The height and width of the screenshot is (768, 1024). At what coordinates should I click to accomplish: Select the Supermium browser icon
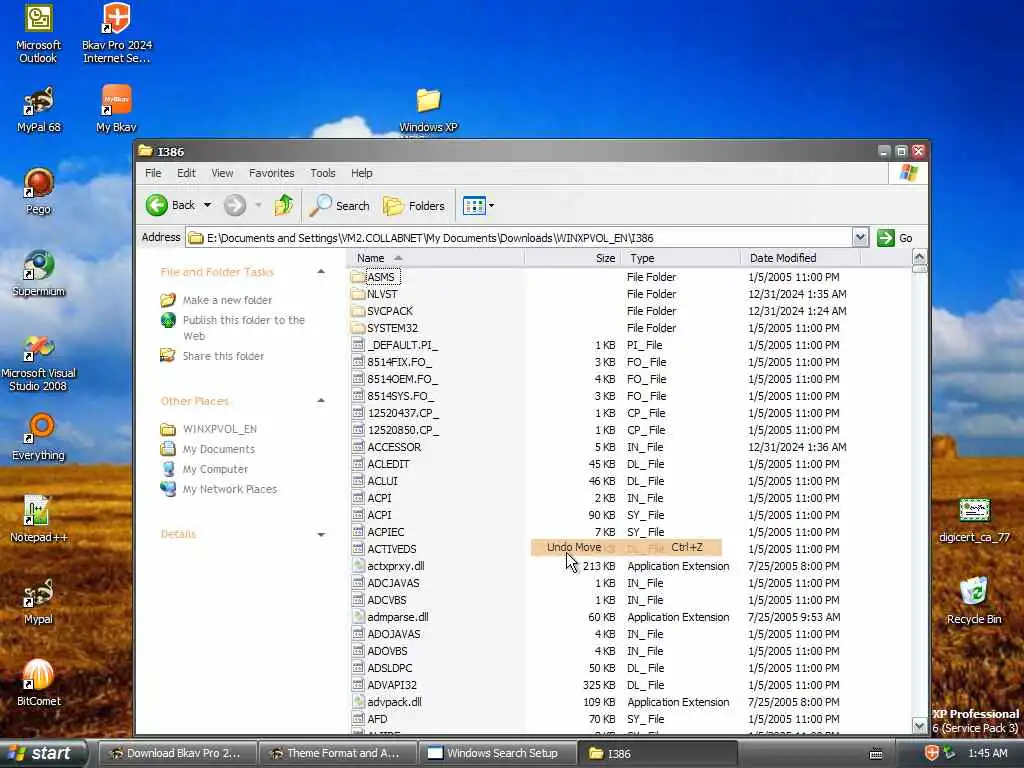39,274
